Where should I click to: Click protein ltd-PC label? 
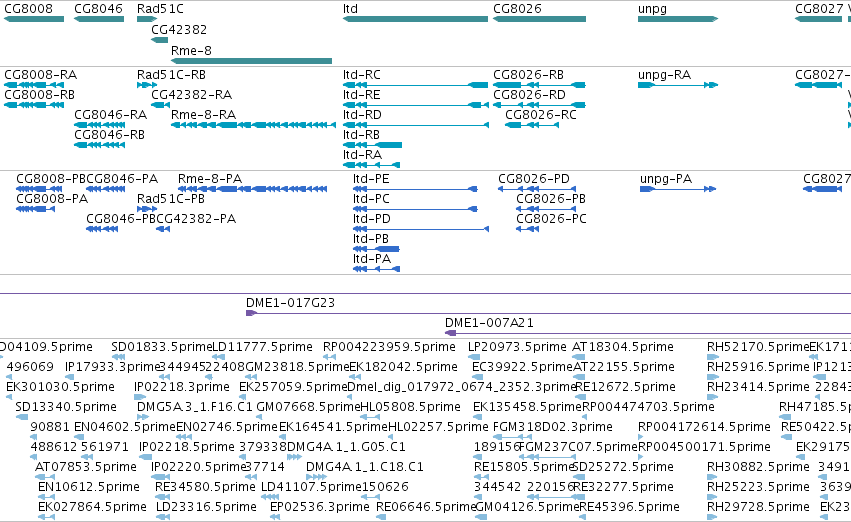click(x=371, y=199)
